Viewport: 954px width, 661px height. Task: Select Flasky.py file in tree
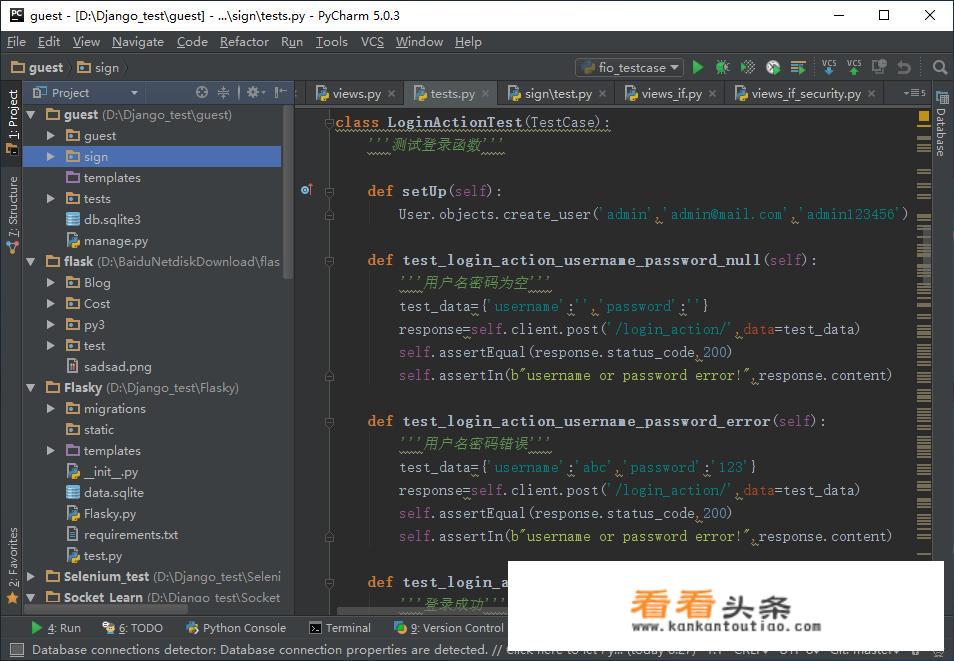102,514
